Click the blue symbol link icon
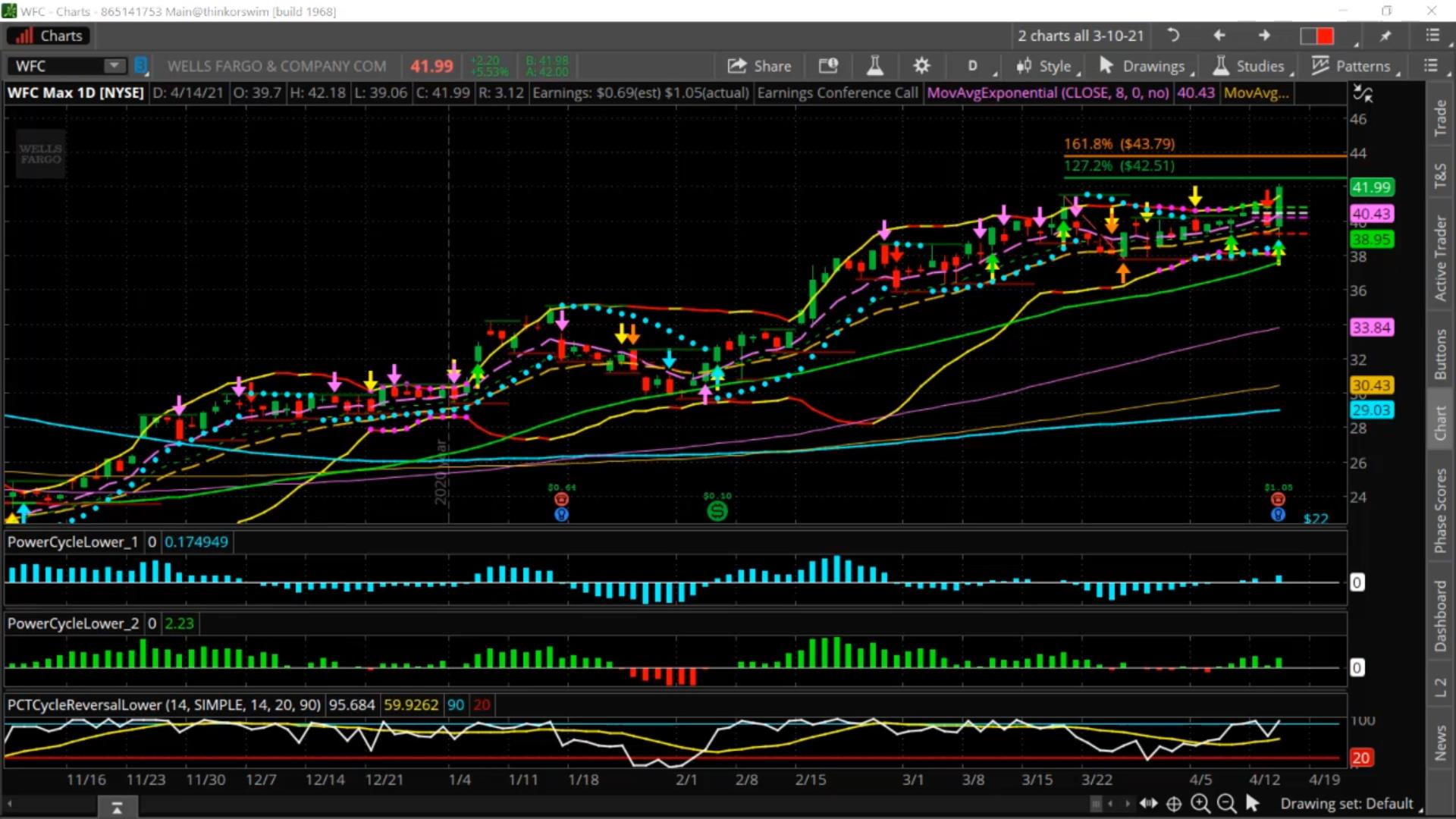 140,66
